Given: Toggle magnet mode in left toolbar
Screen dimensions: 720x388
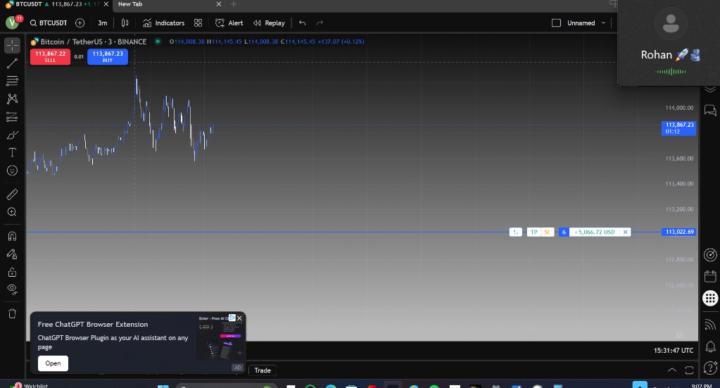Looking at the screenshot, I should pyautogui.click(x=12, y=236).
